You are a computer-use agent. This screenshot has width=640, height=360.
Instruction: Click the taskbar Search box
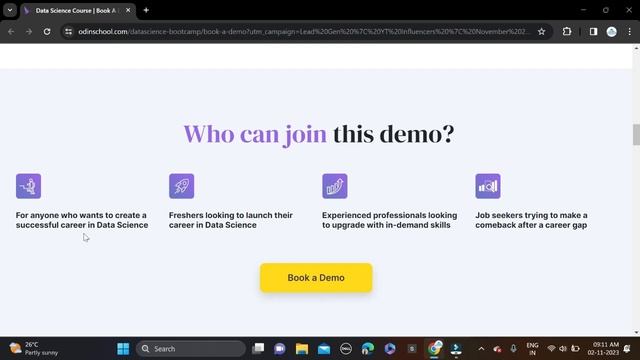191,349
